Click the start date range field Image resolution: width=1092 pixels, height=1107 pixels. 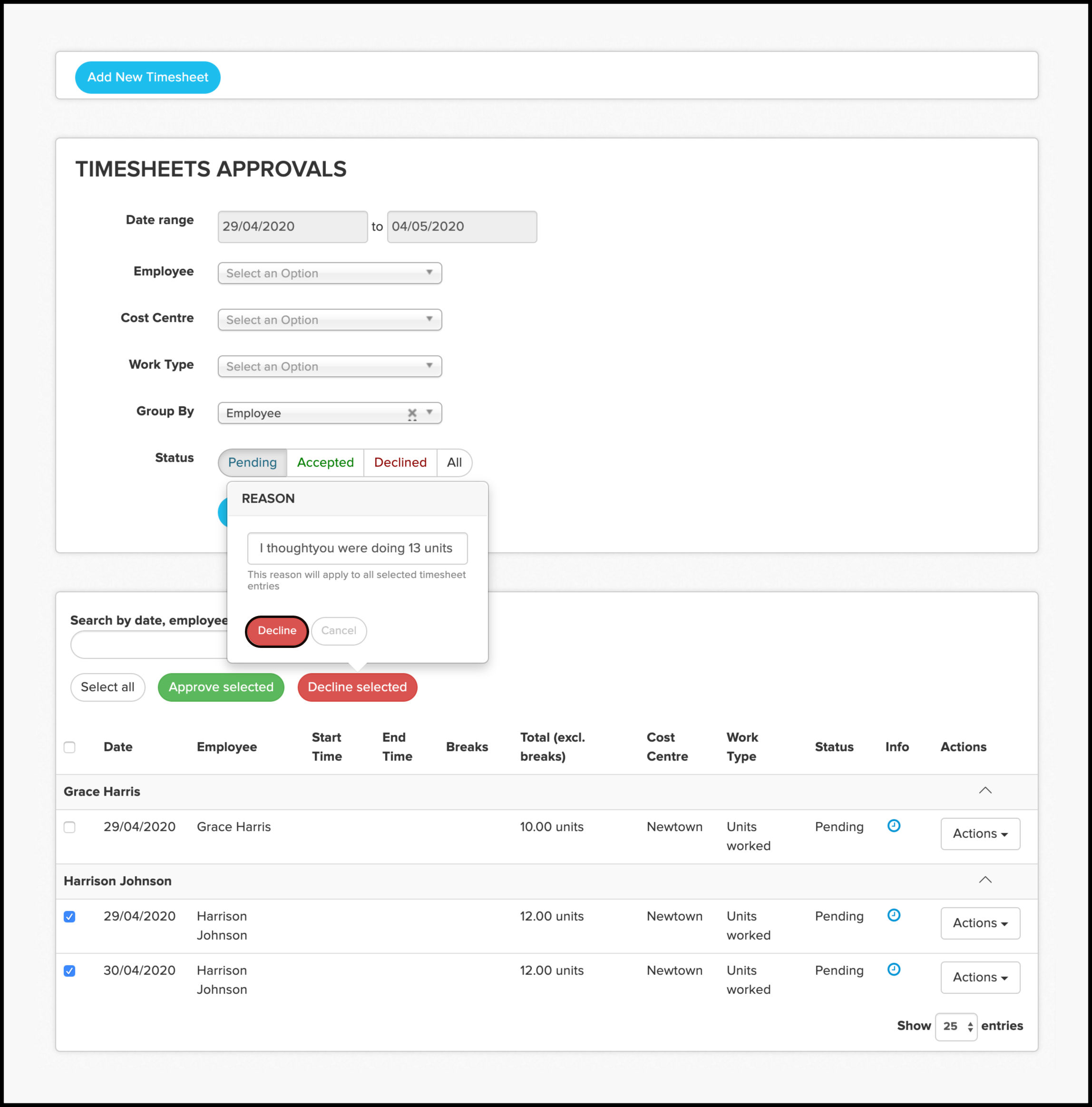(x=292, y=227)
